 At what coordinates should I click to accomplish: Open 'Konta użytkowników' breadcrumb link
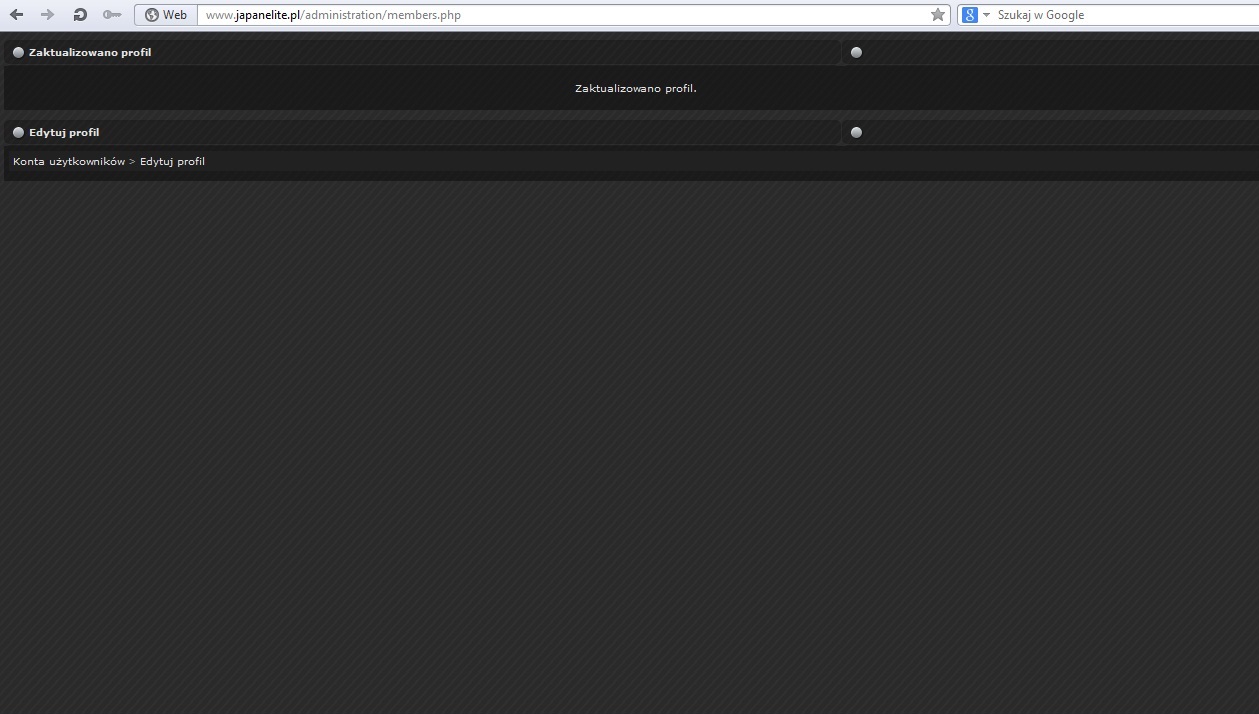pos(69,161)
